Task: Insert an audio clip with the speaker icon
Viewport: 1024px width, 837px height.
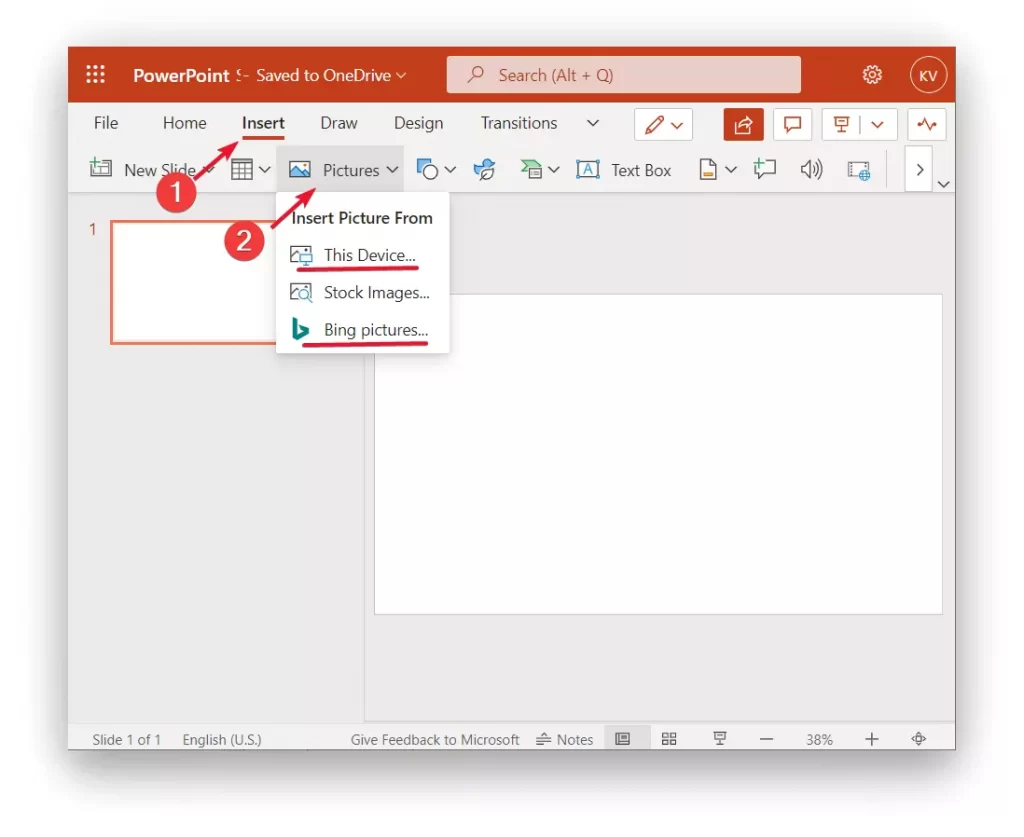Action: [x=810, y=169]
